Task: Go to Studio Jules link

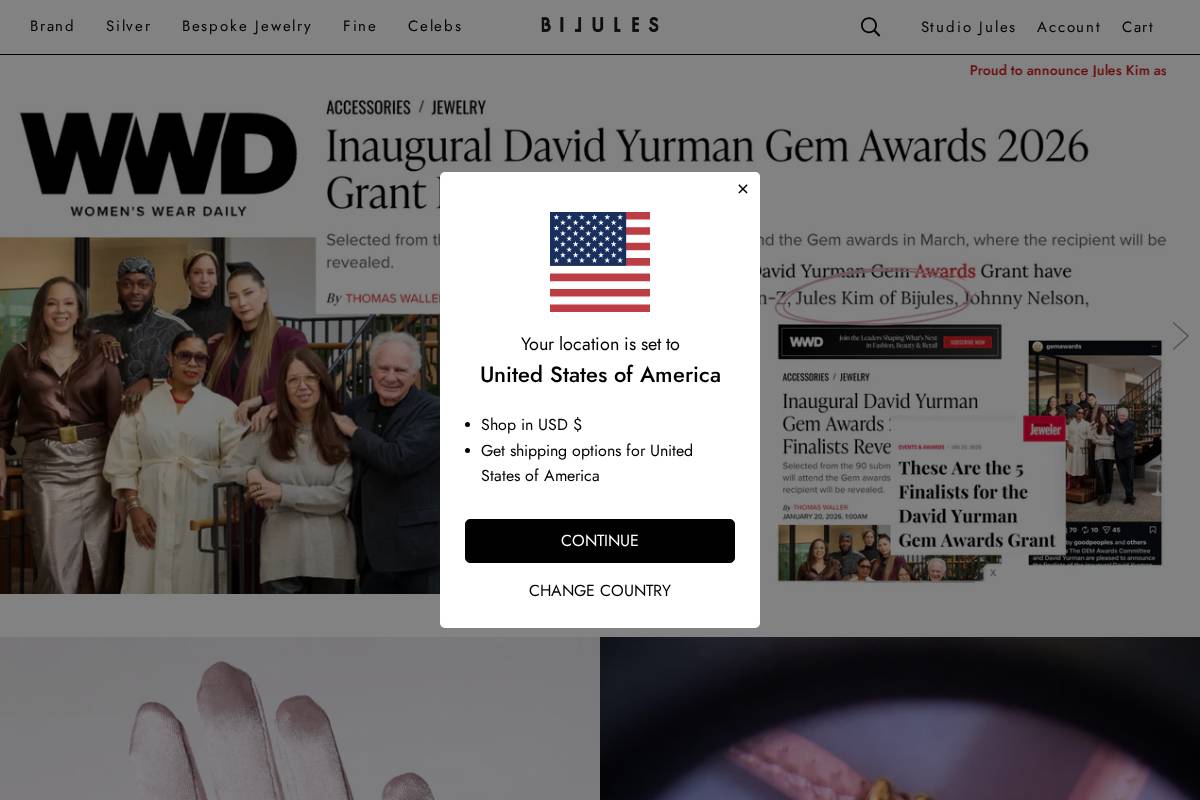Action: coord(968,27)
